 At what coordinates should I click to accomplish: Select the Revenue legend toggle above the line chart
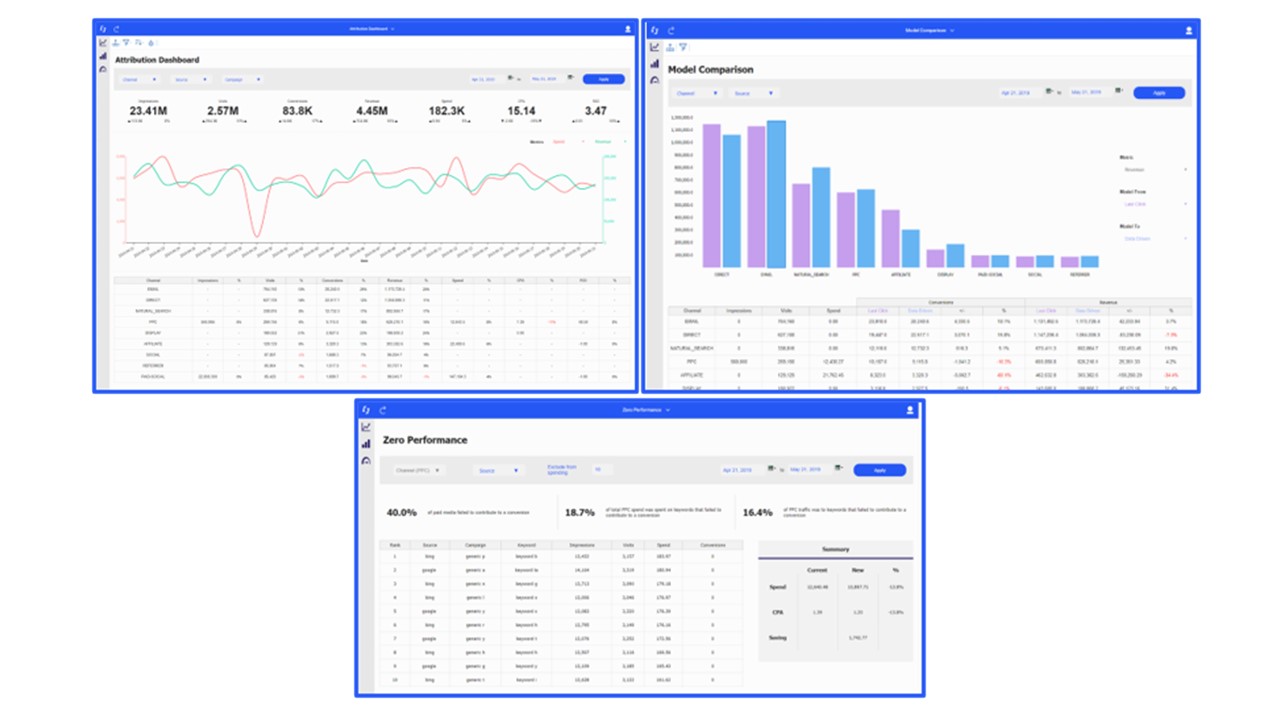[604, 142]
